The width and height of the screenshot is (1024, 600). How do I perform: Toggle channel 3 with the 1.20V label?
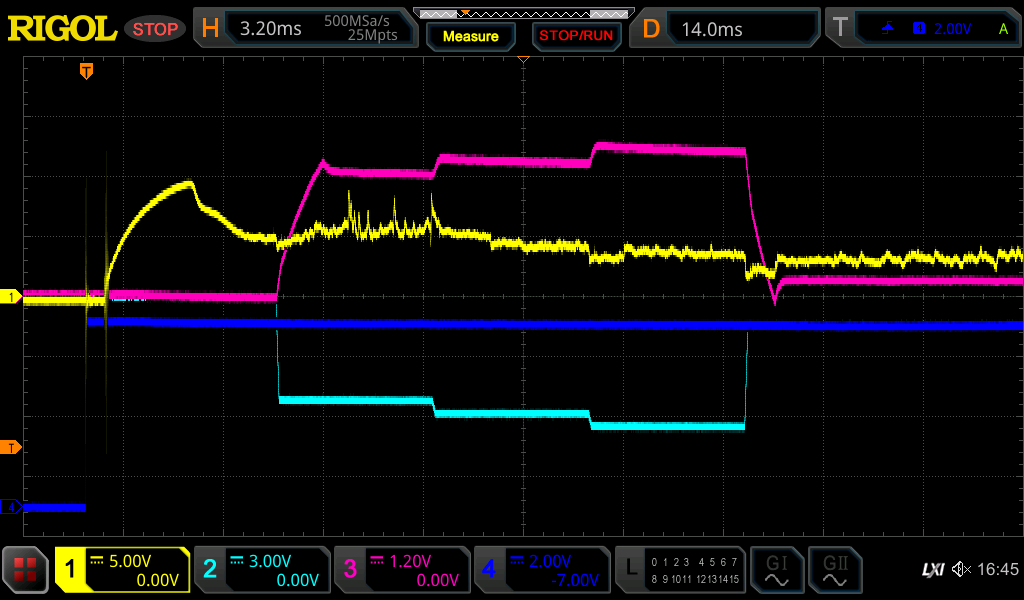[400, 570]
